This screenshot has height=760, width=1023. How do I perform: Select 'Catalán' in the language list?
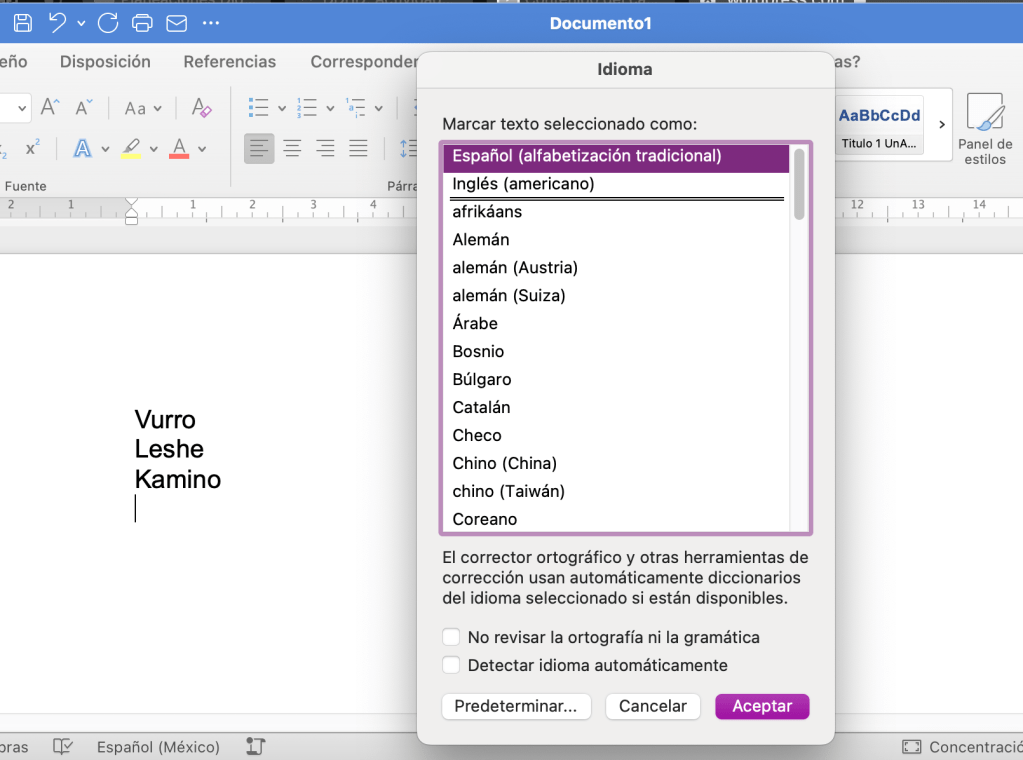(x=481, y=407)
